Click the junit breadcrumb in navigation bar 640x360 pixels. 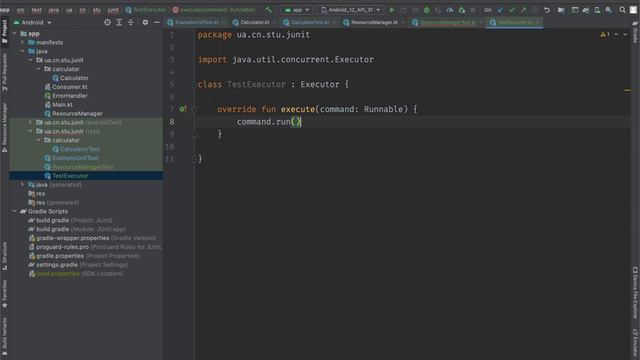[x=113, y=10]
